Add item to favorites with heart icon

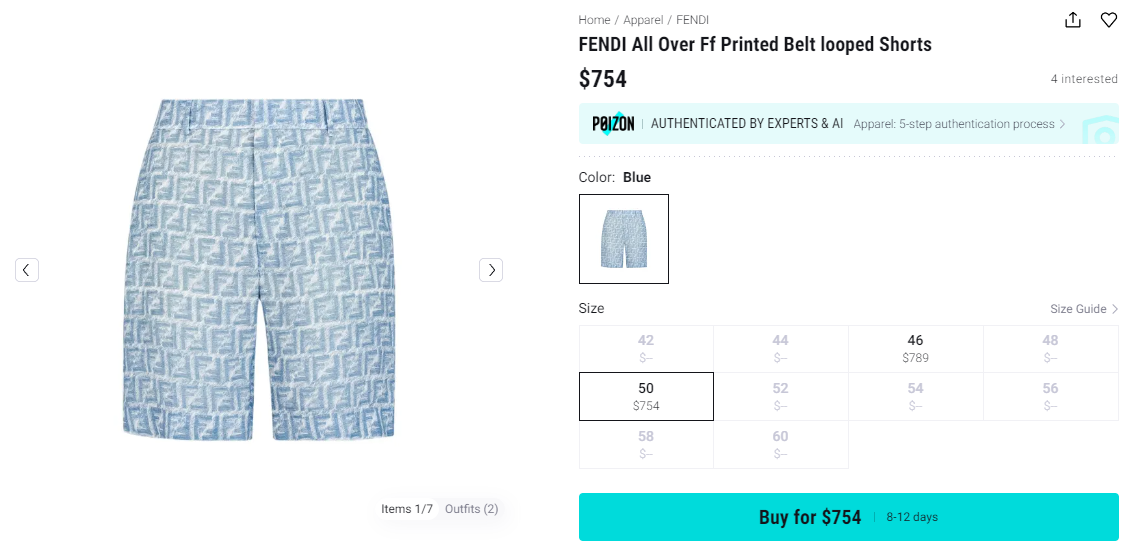click(1109, 20)
